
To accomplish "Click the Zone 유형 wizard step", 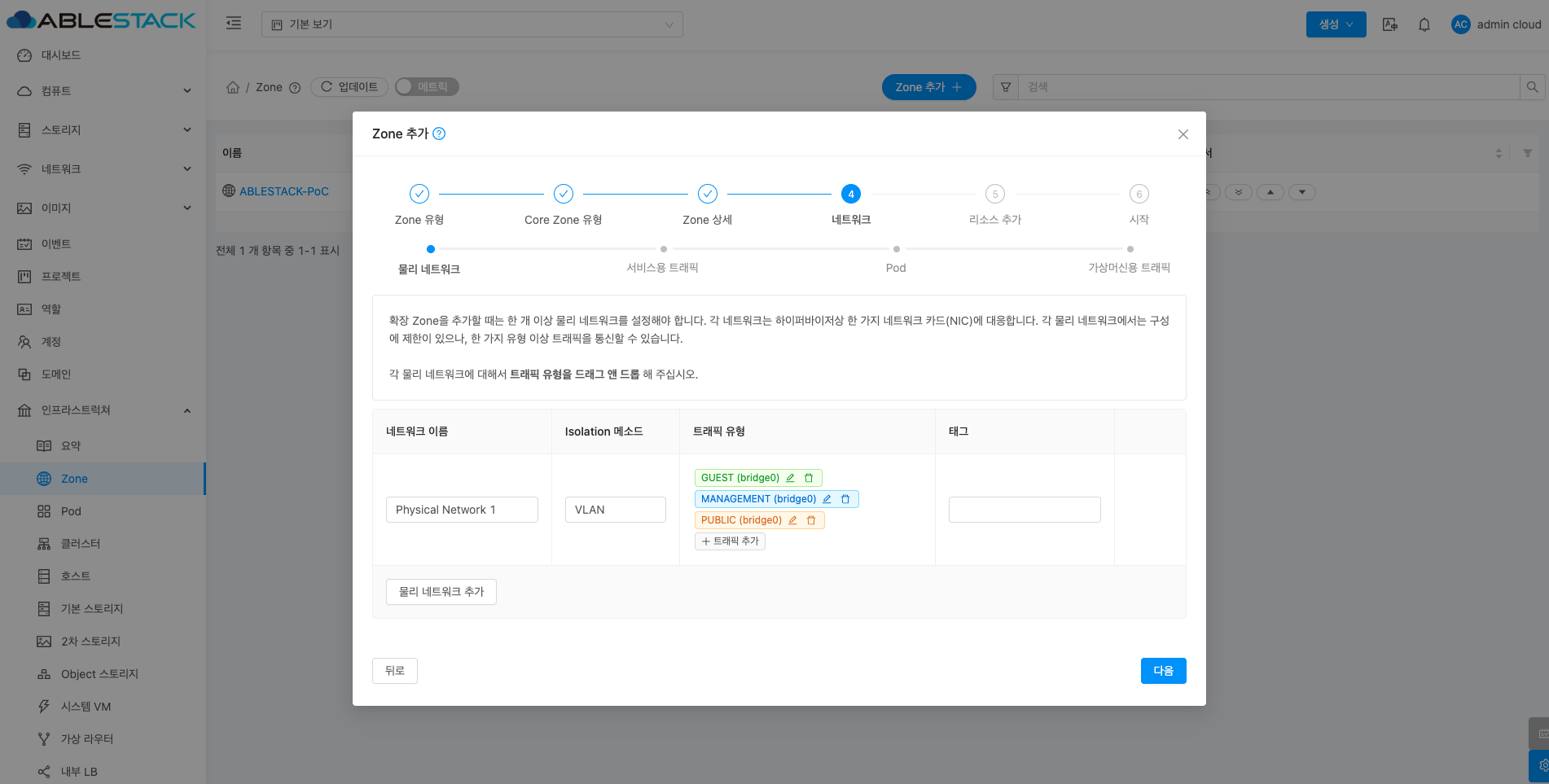I will [x=419, y=204].
